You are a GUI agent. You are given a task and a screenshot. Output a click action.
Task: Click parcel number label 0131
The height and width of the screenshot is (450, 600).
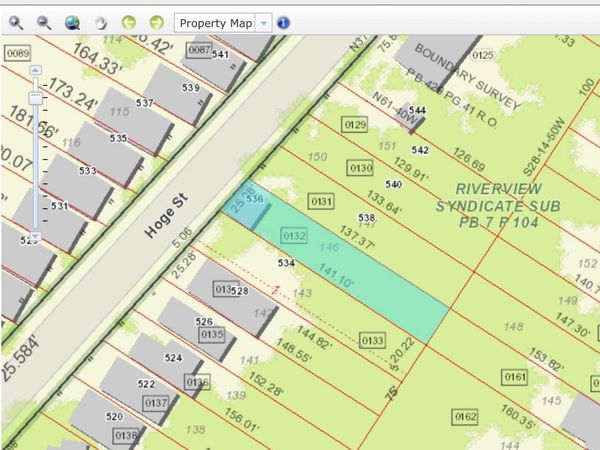[321, 202]
